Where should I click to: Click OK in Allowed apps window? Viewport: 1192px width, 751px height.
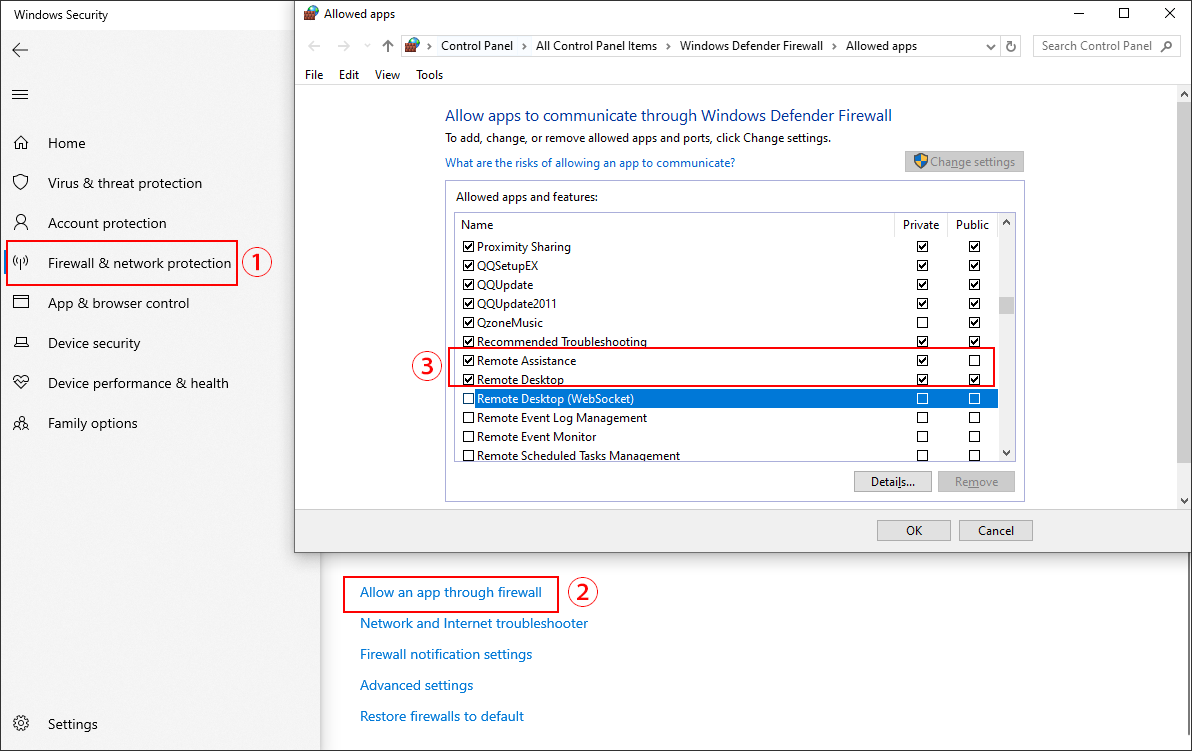[x=914, y=531]
